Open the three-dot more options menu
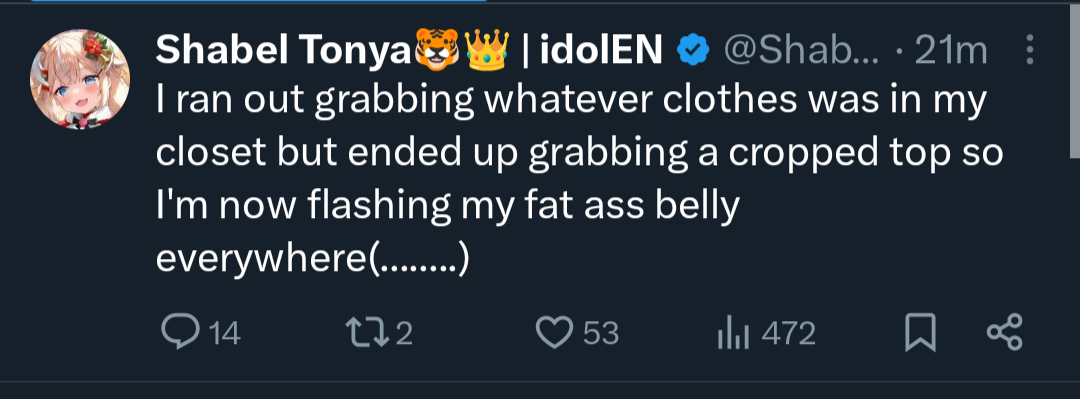 1030,50
